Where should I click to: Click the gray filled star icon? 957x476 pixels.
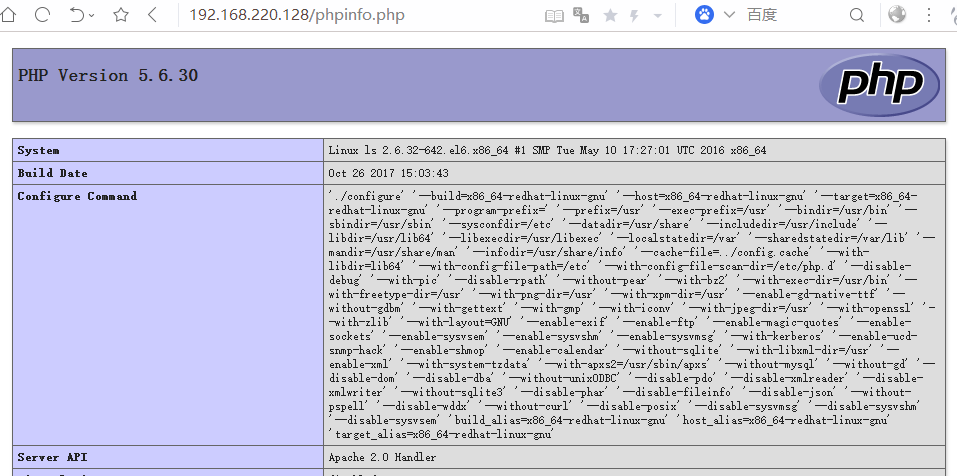point(610,15)
